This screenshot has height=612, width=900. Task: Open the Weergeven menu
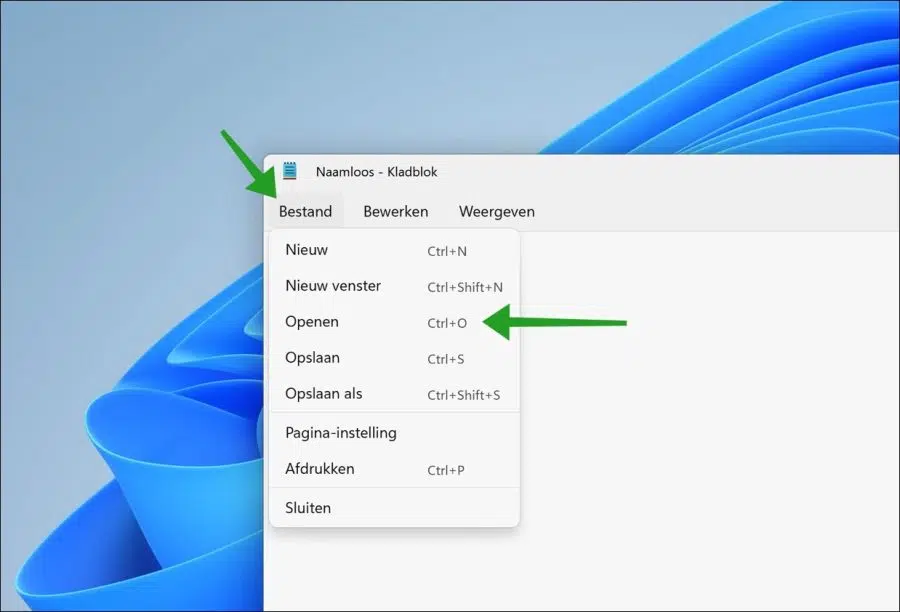coord(496,211)
